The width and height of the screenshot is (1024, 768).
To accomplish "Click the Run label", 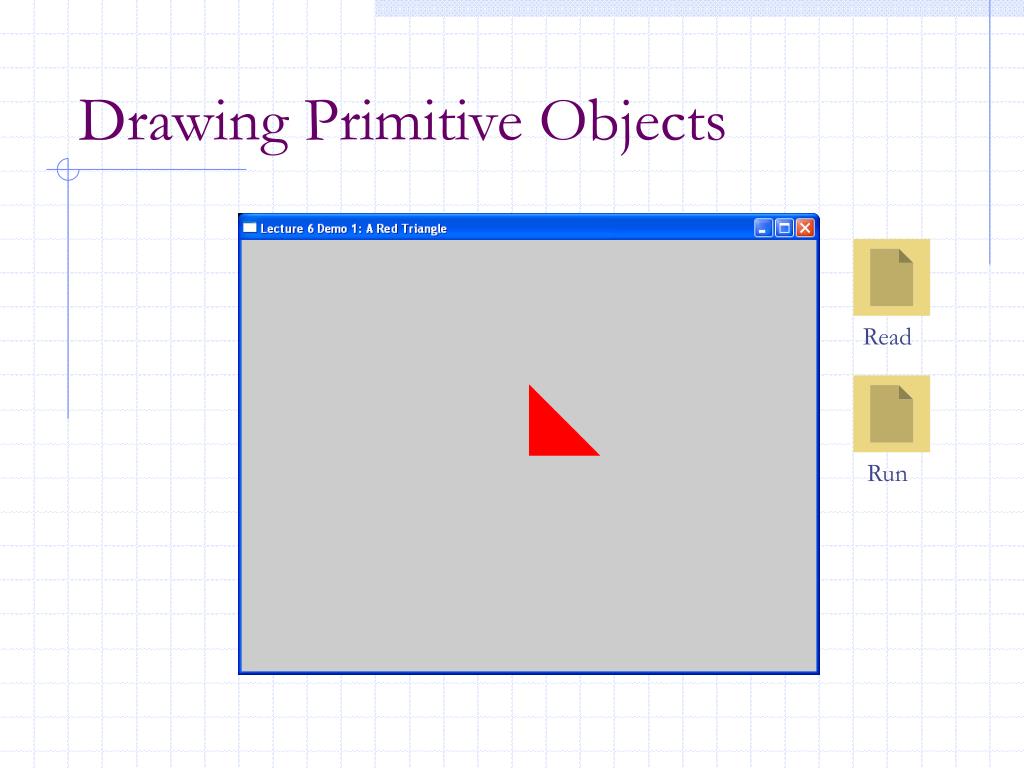I will point(887,473).
